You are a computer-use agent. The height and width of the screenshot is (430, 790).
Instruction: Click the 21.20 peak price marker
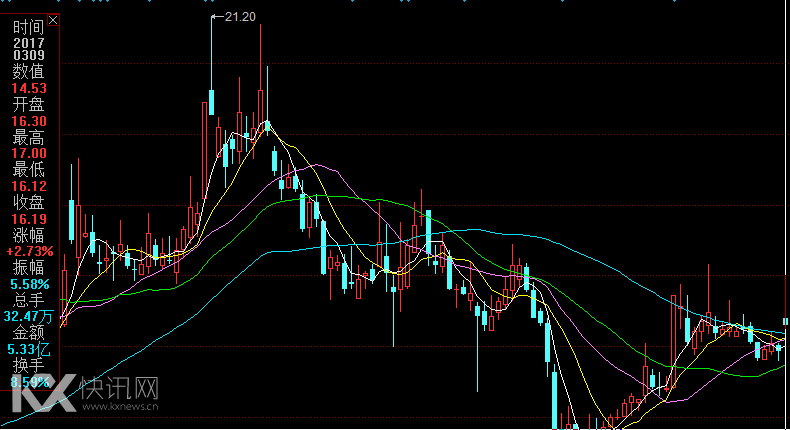240,17
